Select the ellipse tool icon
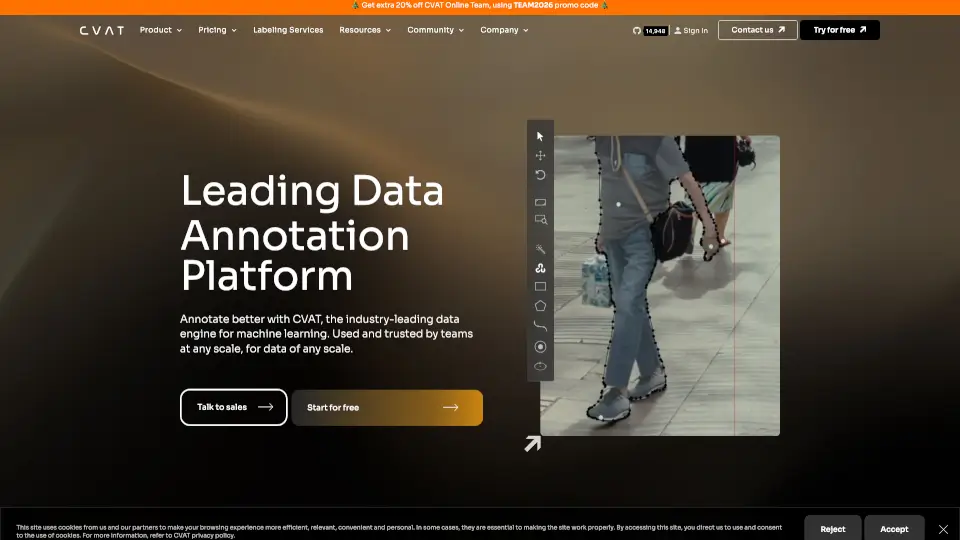Viewport: 960px width, 540px height. point(540,366)
